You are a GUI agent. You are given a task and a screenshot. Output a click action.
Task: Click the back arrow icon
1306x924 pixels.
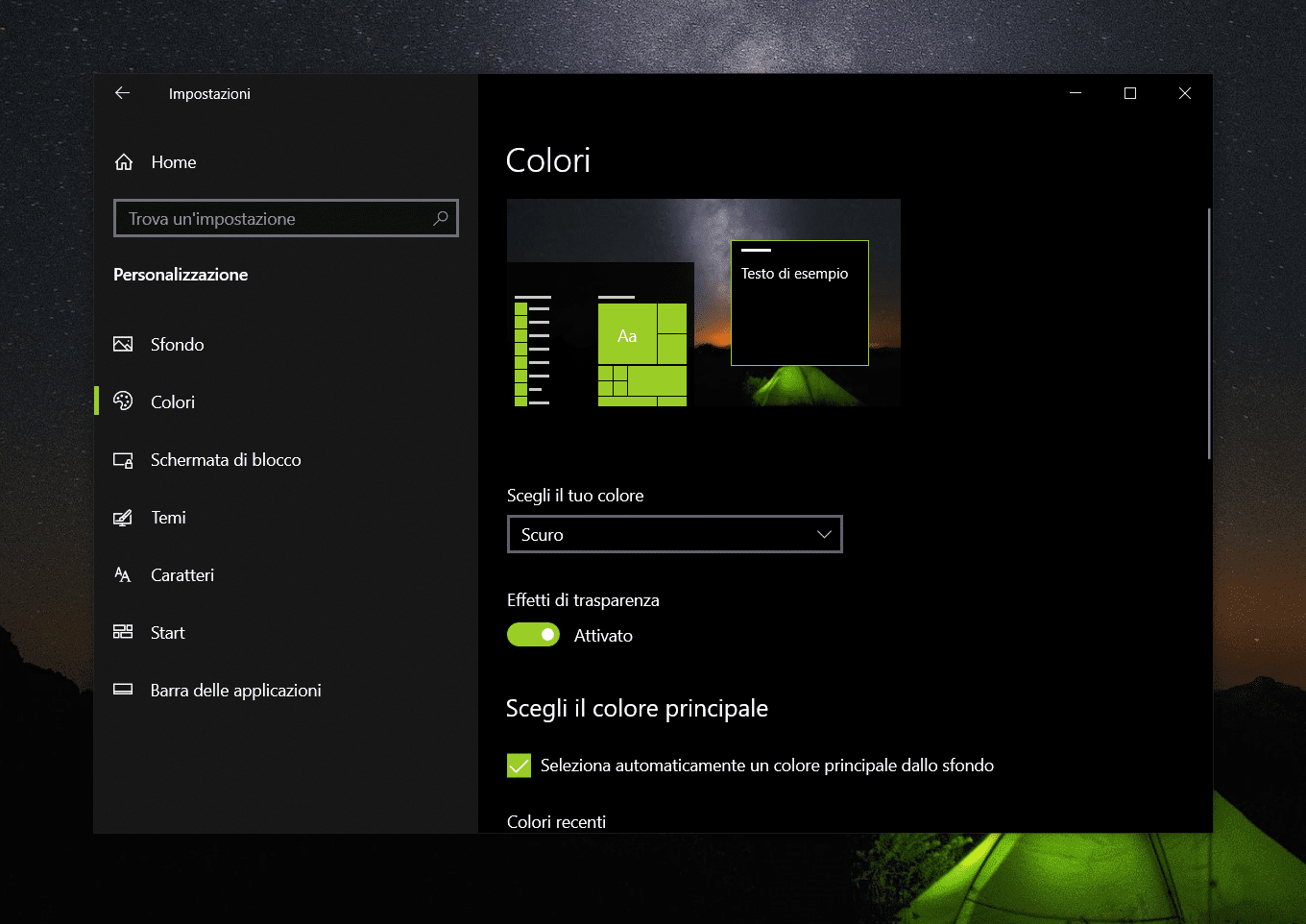point(122,93)
